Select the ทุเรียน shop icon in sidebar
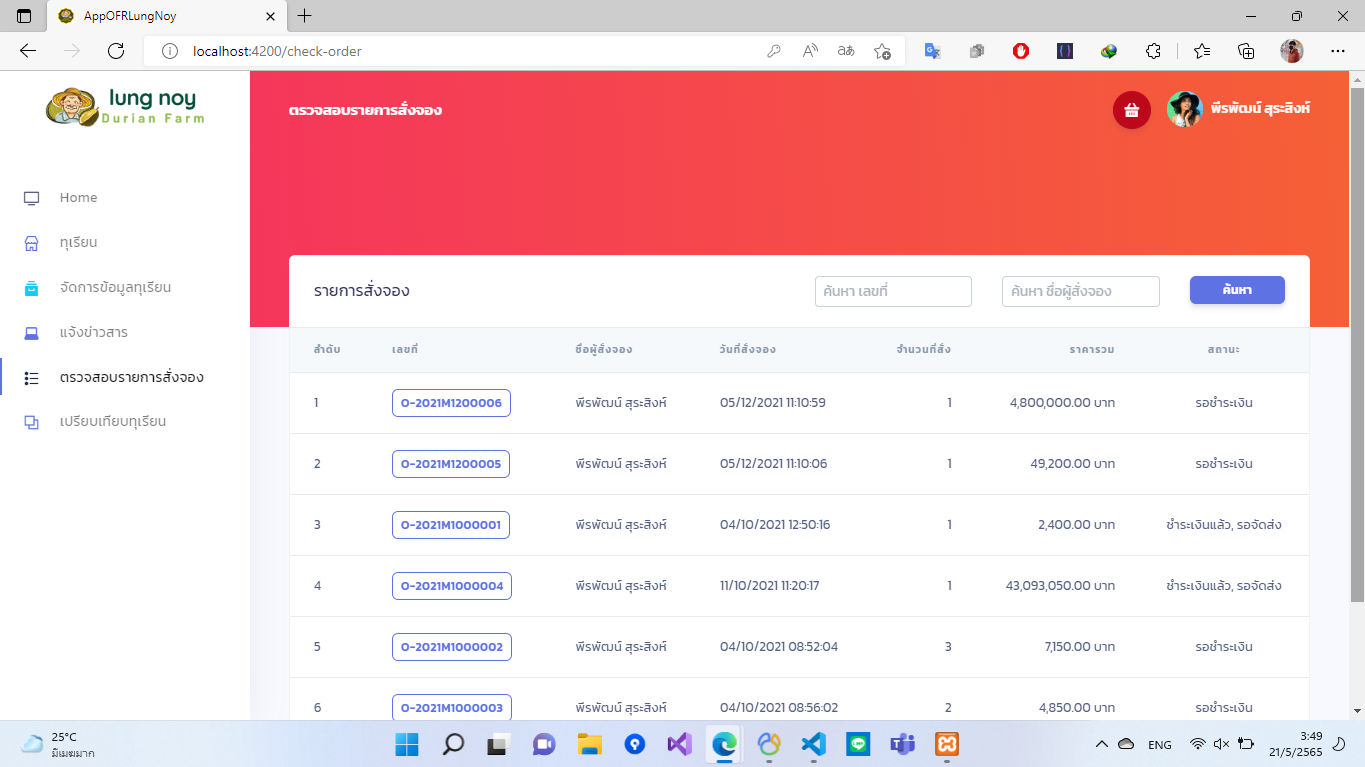 (x=31, y=243)
